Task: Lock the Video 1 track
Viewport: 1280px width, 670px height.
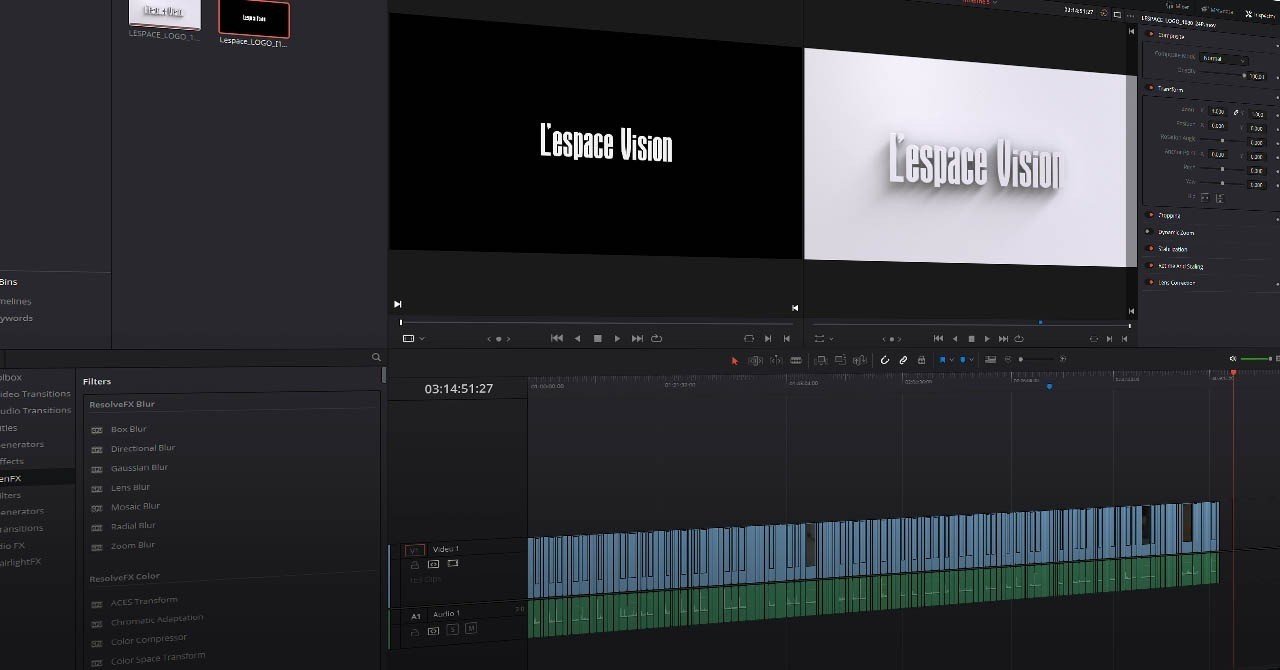Action: (415, 563)
